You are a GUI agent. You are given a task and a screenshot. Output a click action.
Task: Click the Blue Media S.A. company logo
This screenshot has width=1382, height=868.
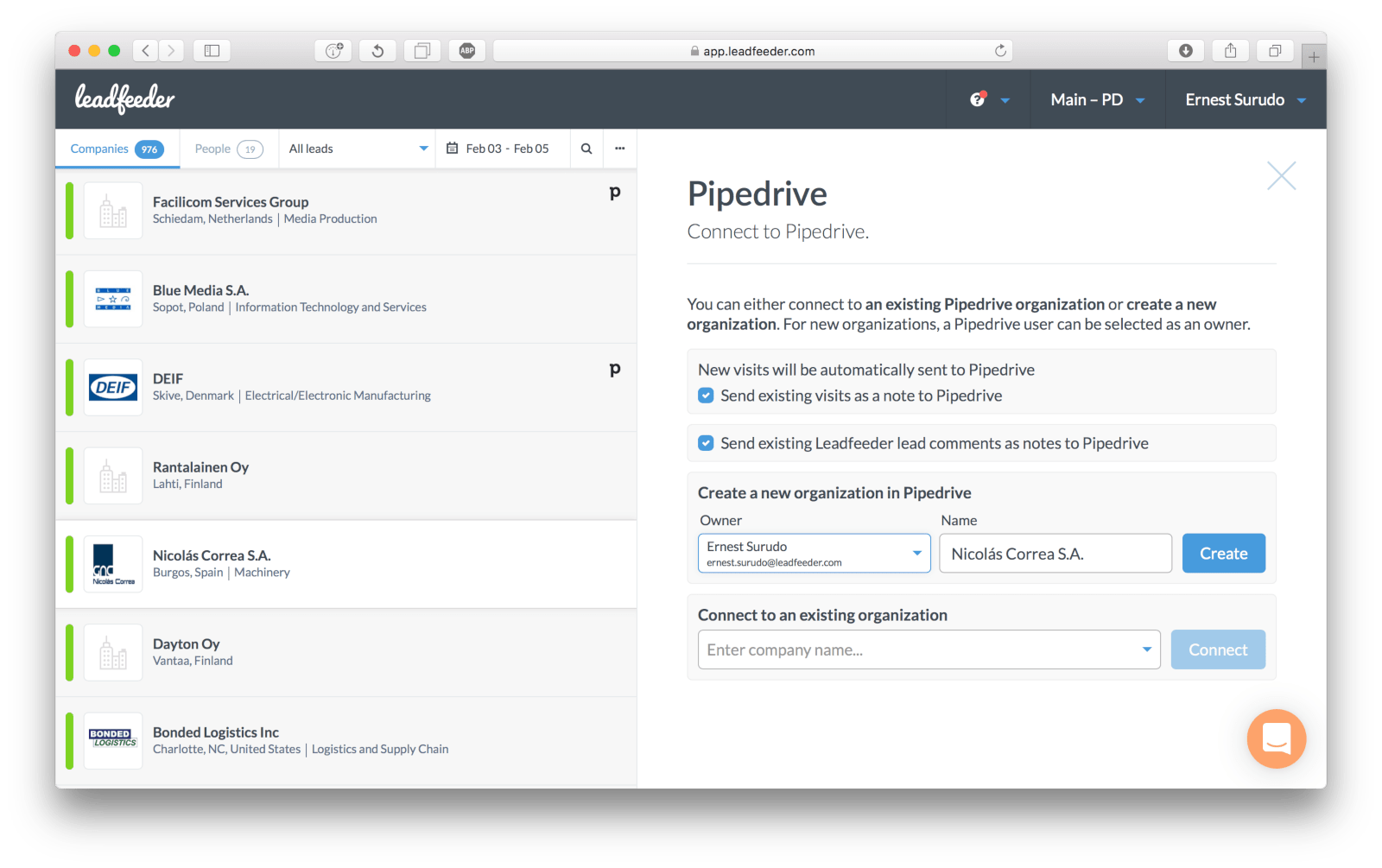[112, 298]
